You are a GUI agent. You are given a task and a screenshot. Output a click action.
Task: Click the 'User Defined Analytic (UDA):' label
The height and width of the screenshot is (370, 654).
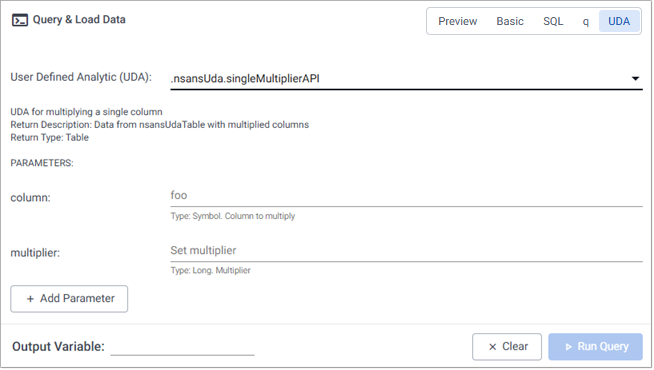(x=81, y=77)
